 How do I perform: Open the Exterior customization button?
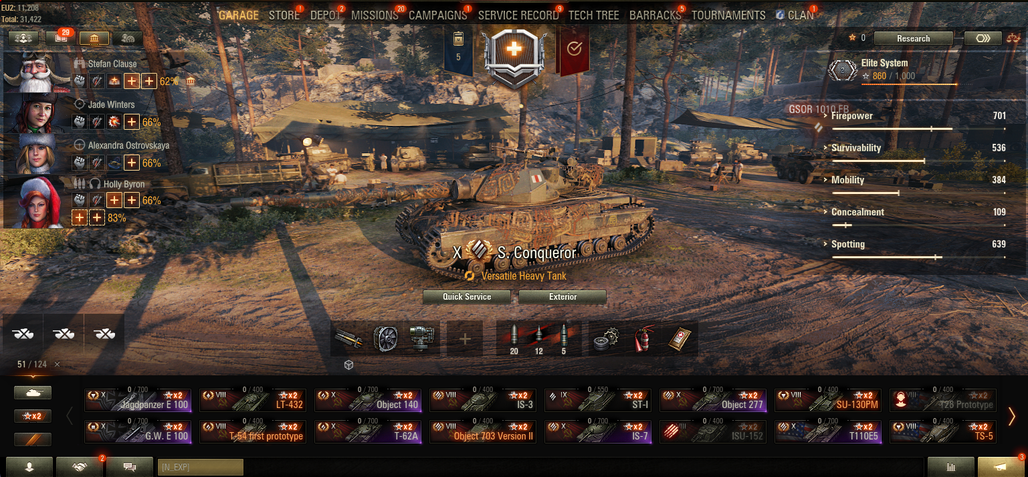coord(563,297)
